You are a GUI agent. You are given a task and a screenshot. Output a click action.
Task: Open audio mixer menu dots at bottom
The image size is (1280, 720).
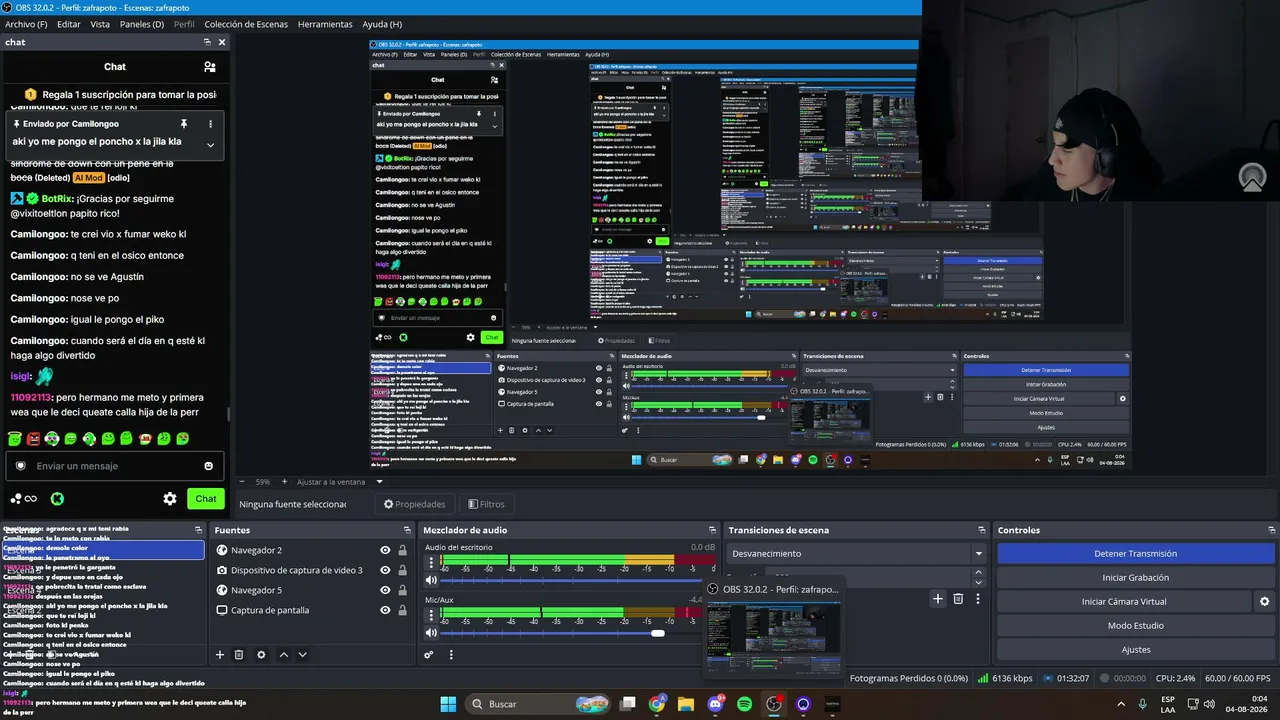[x=451, y=655]
